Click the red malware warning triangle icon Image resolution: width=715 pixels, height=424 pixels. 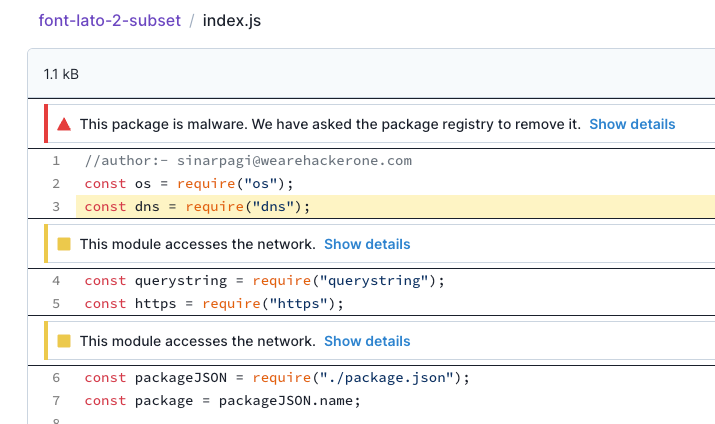[64, 124]
